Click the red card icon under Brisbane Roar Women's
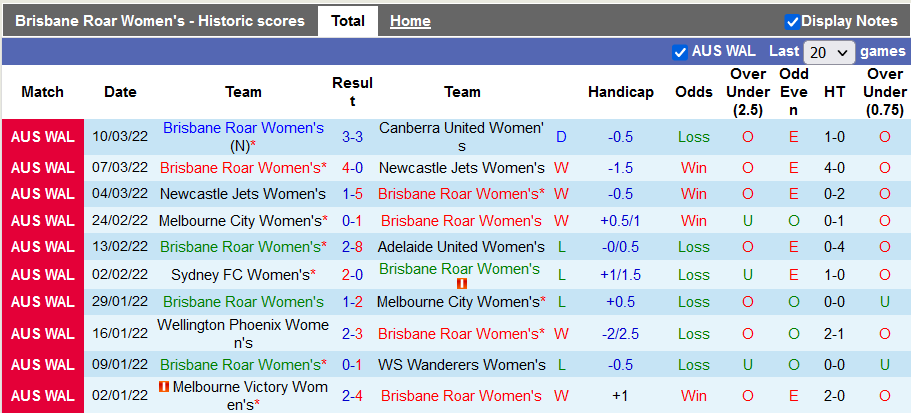The width and height of the screenshot is (911, 413). tap(462, 284)
